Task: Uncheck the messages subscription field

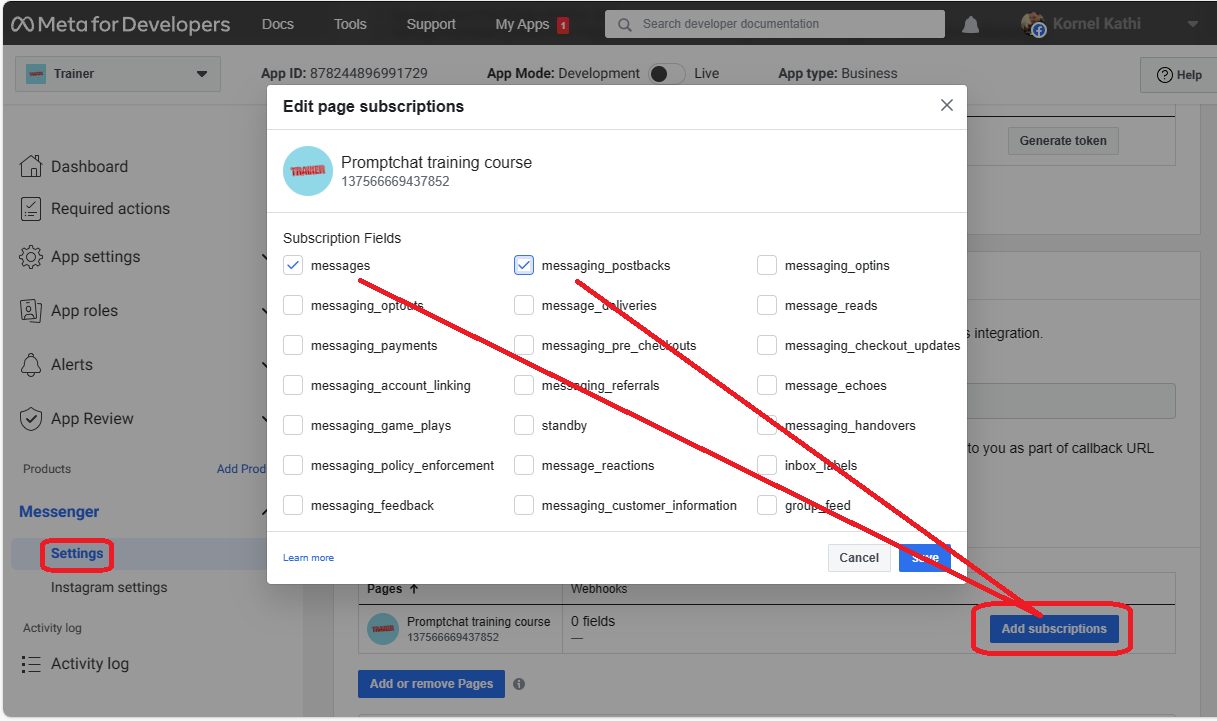Action: [x=293, y=266]
